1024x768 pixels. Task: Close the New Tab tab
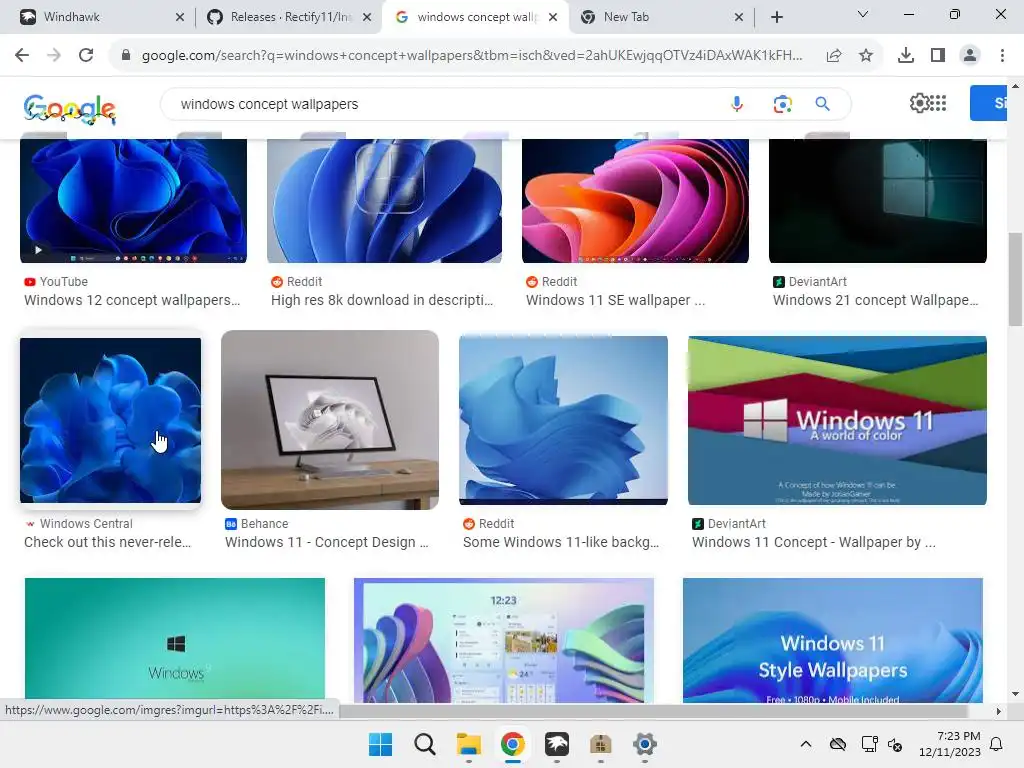coord(739,18)
